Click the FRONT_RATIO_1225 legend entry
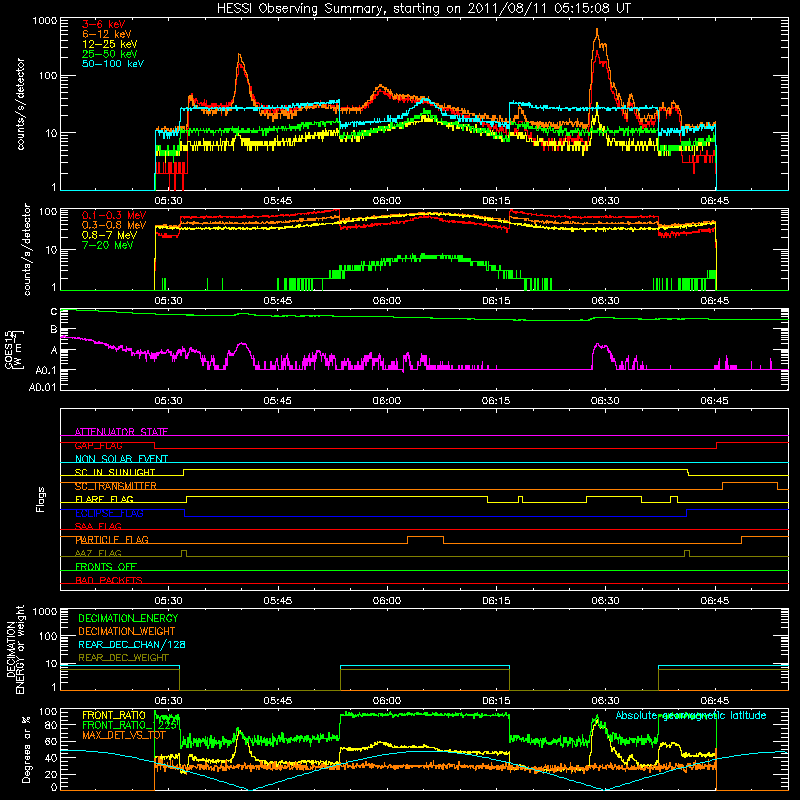Image resolution: width=800 pixels, height=800 pixels. pyautogui.click(x=129, y=725)
